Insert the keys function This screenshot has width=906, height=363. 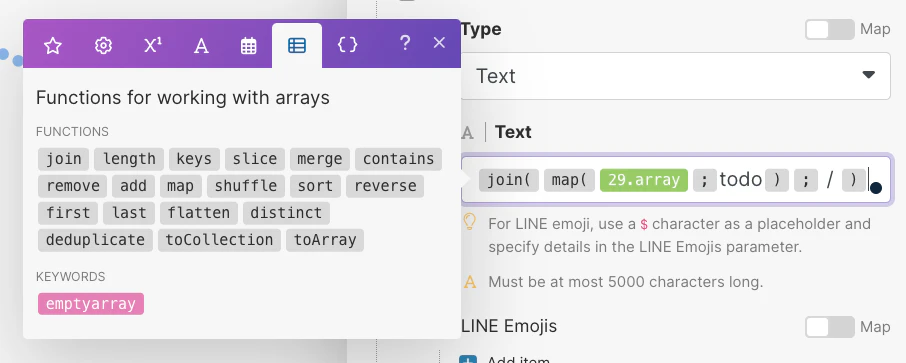pos(194,159)
